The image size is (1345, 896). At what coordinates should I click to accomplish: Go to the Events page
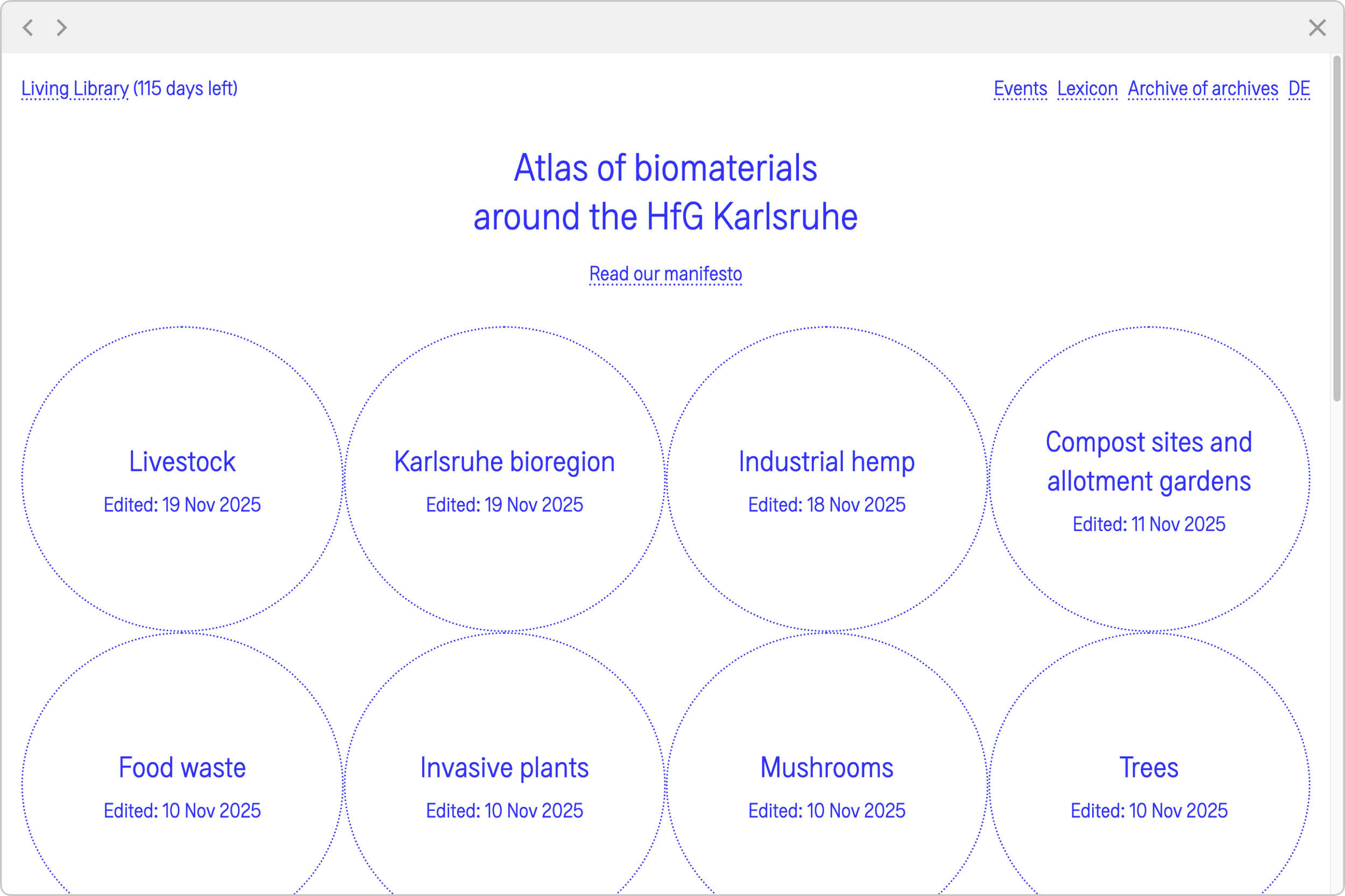click(1020, 89)
